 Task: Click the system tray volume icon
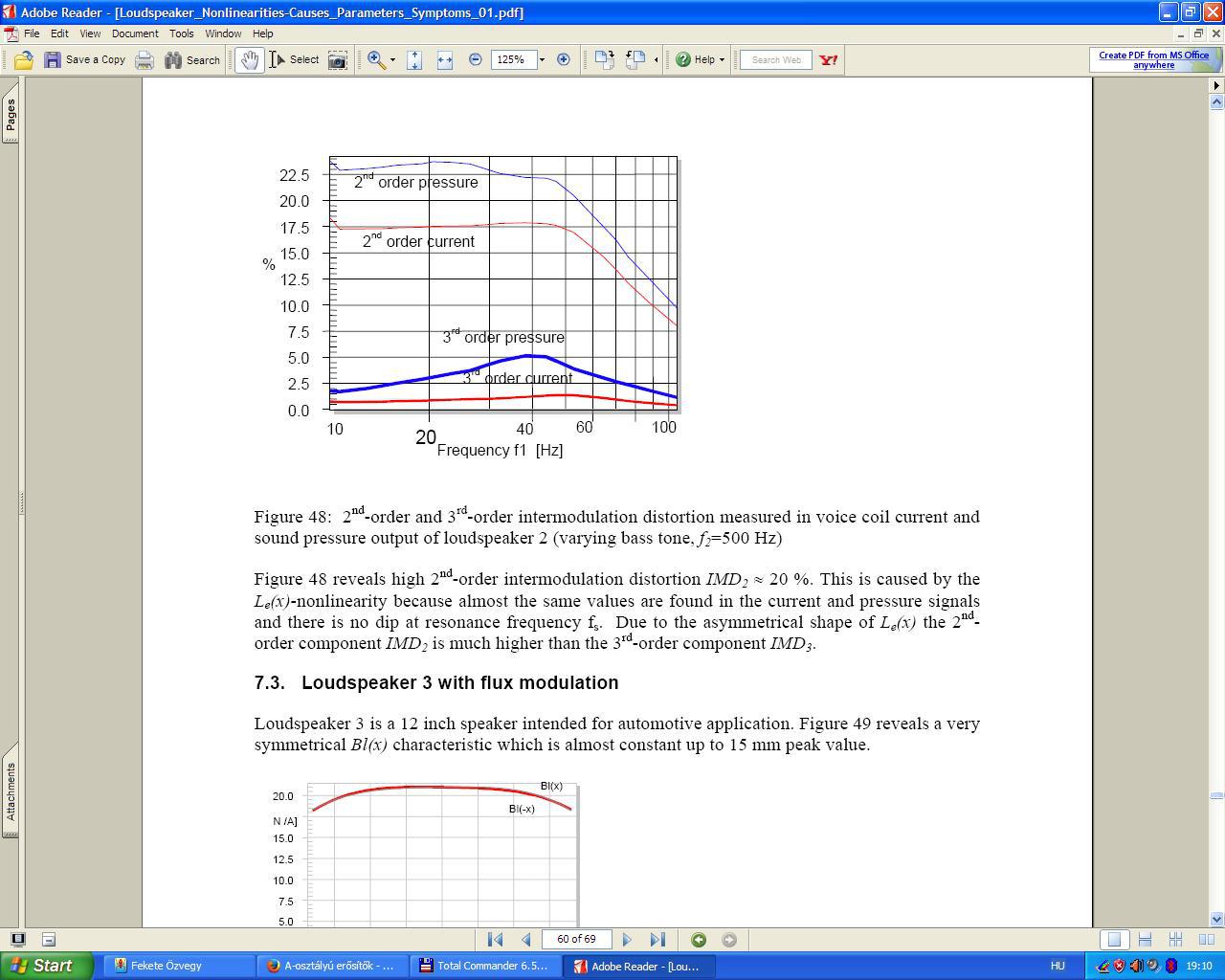pos(1136,966)
